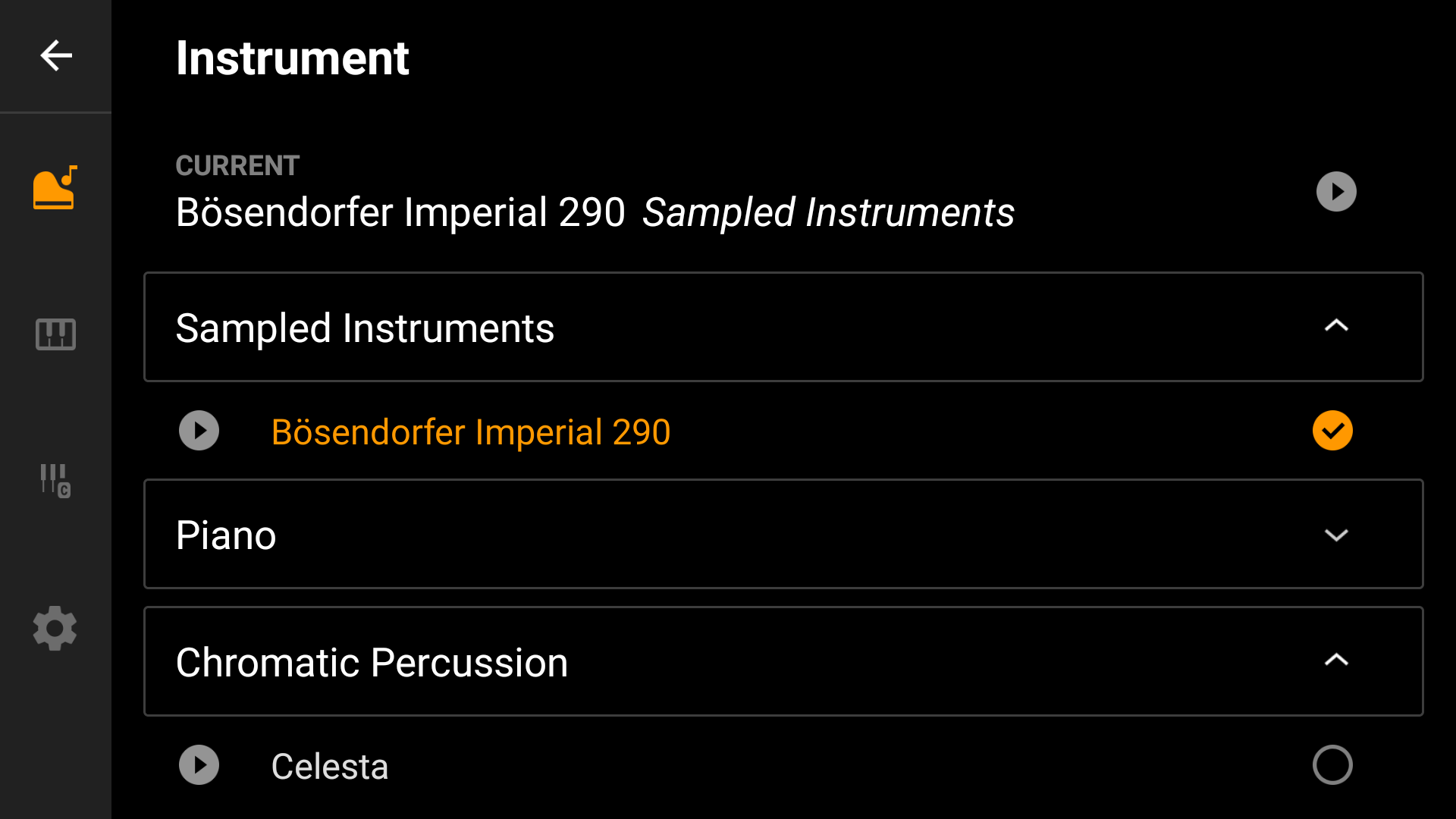Switch to the keyboard view icon
This screenshot has height=819, width=1456.
point(55,334)
